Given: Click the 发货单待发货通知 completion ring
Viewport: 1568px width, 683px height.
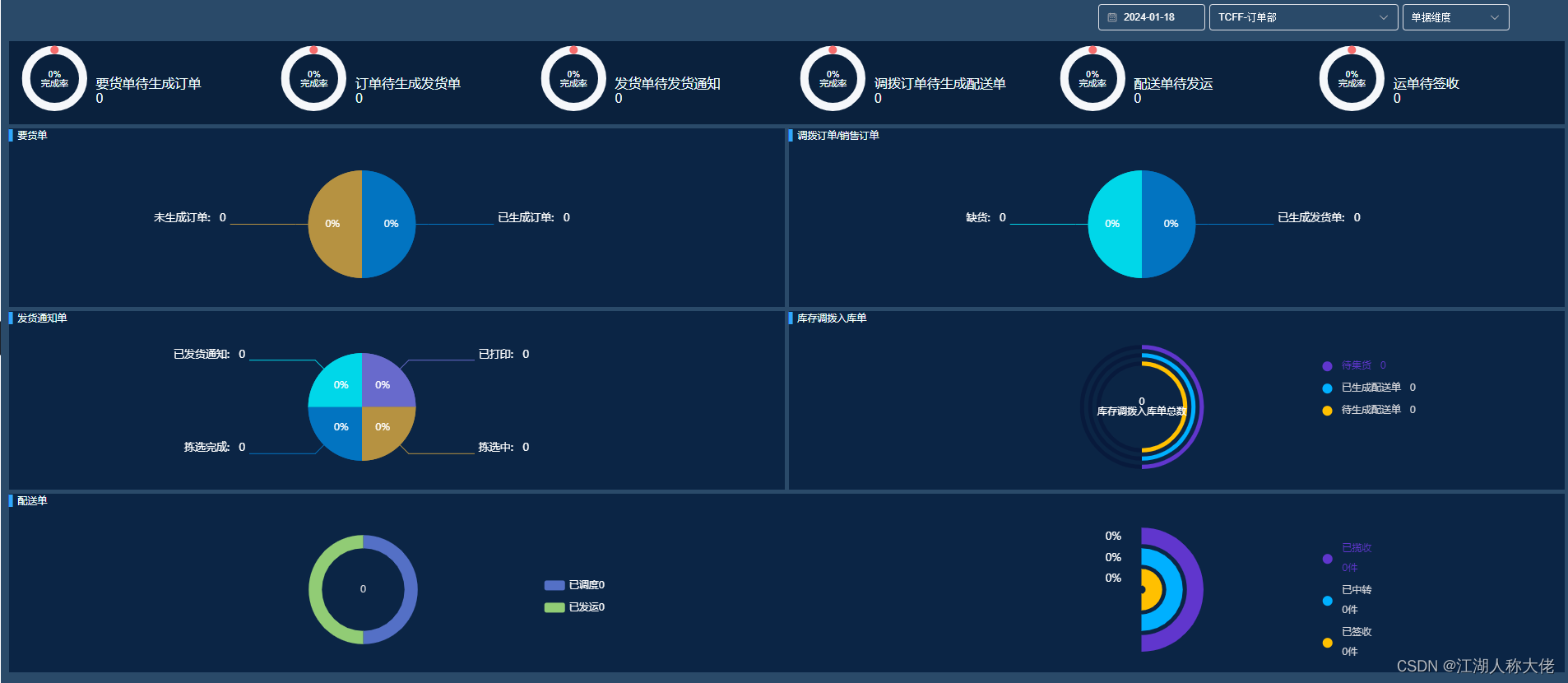Looking at the screenshot, I should tap(573, 79).
